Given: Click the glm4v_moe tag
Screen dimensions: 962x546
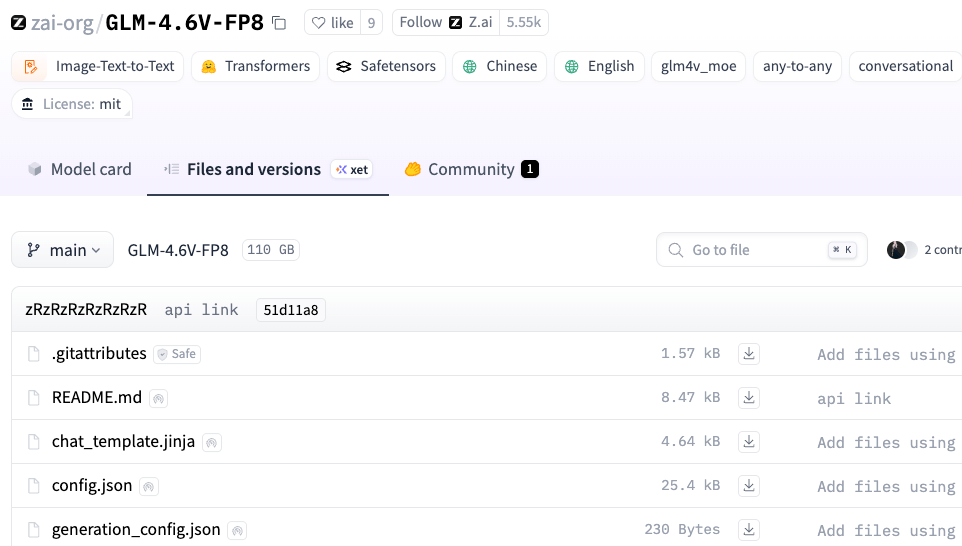Looking at the screenshot, I should click(698, 66).
